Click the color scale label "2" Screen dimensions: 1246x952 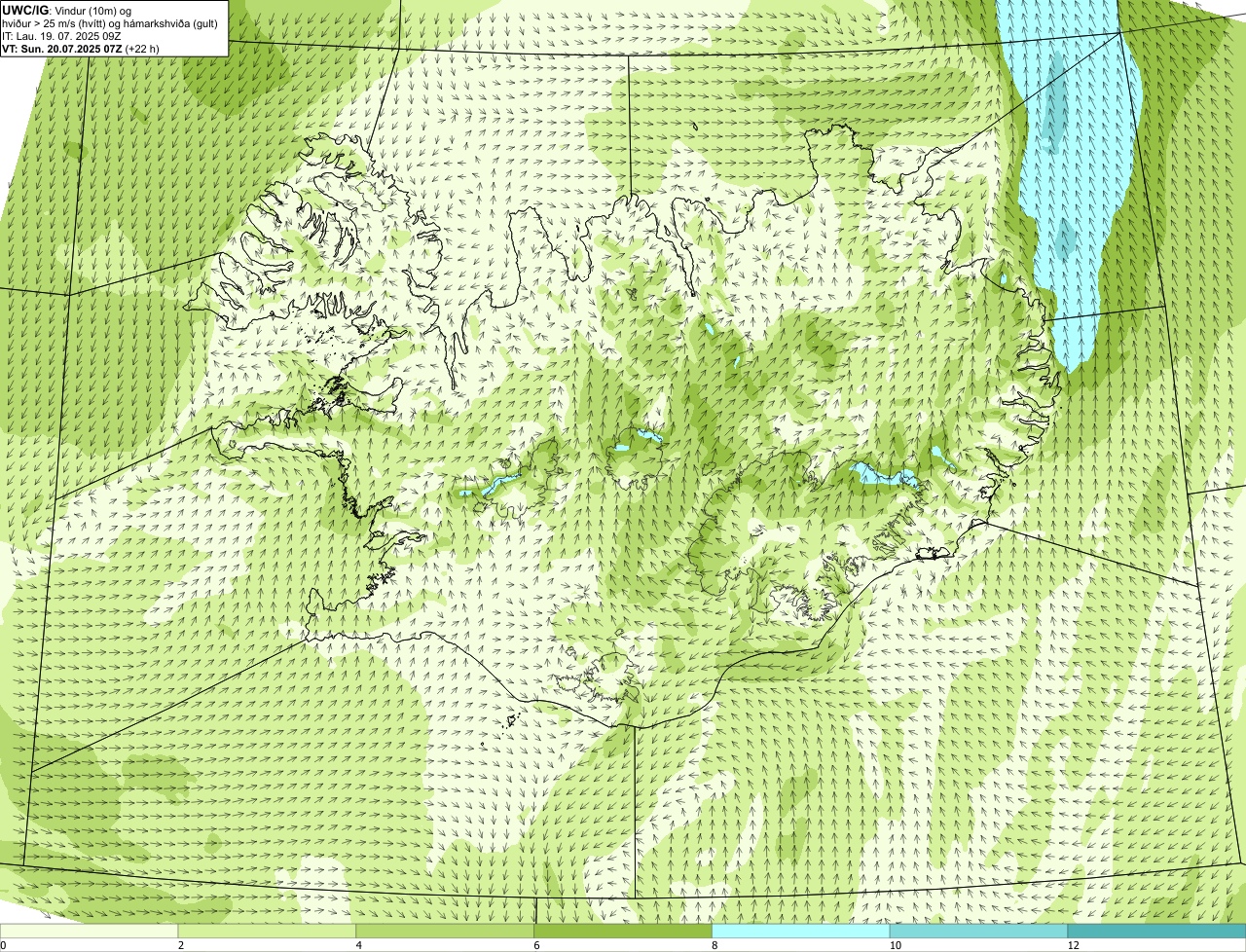181,945
